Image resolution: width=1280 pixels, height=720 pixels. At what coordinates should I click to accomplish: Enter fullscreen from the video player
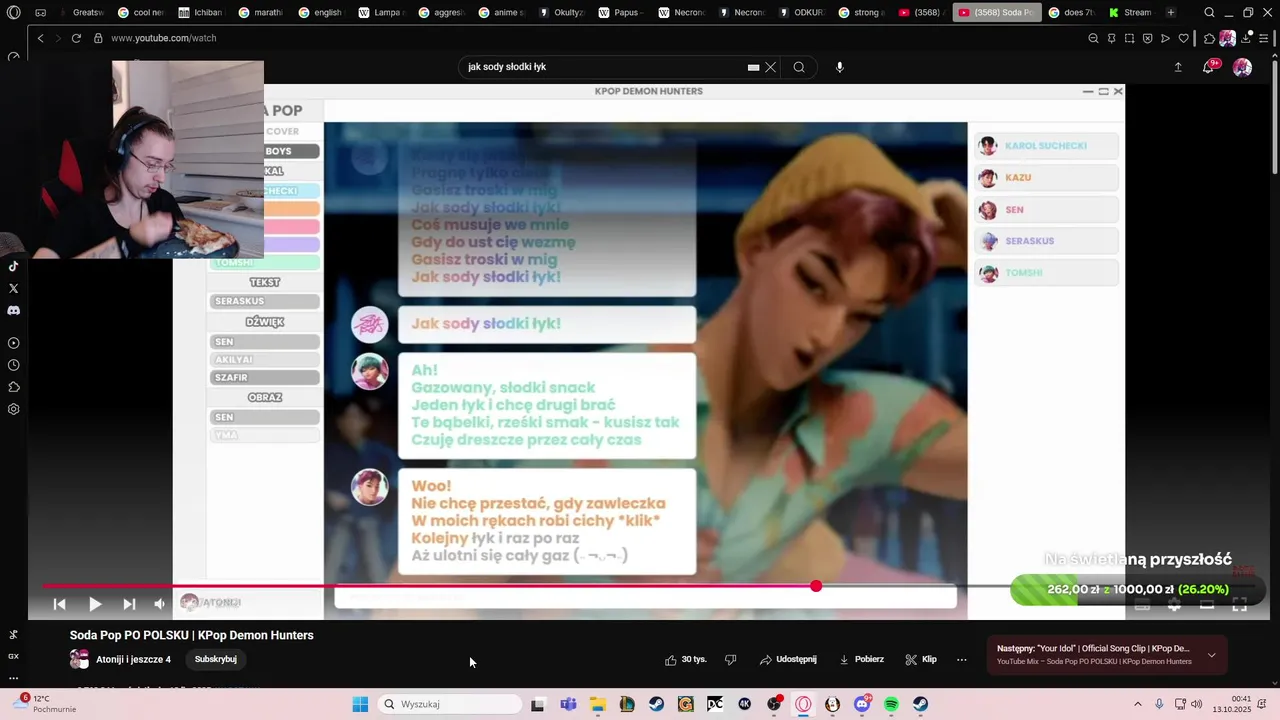1240,604
